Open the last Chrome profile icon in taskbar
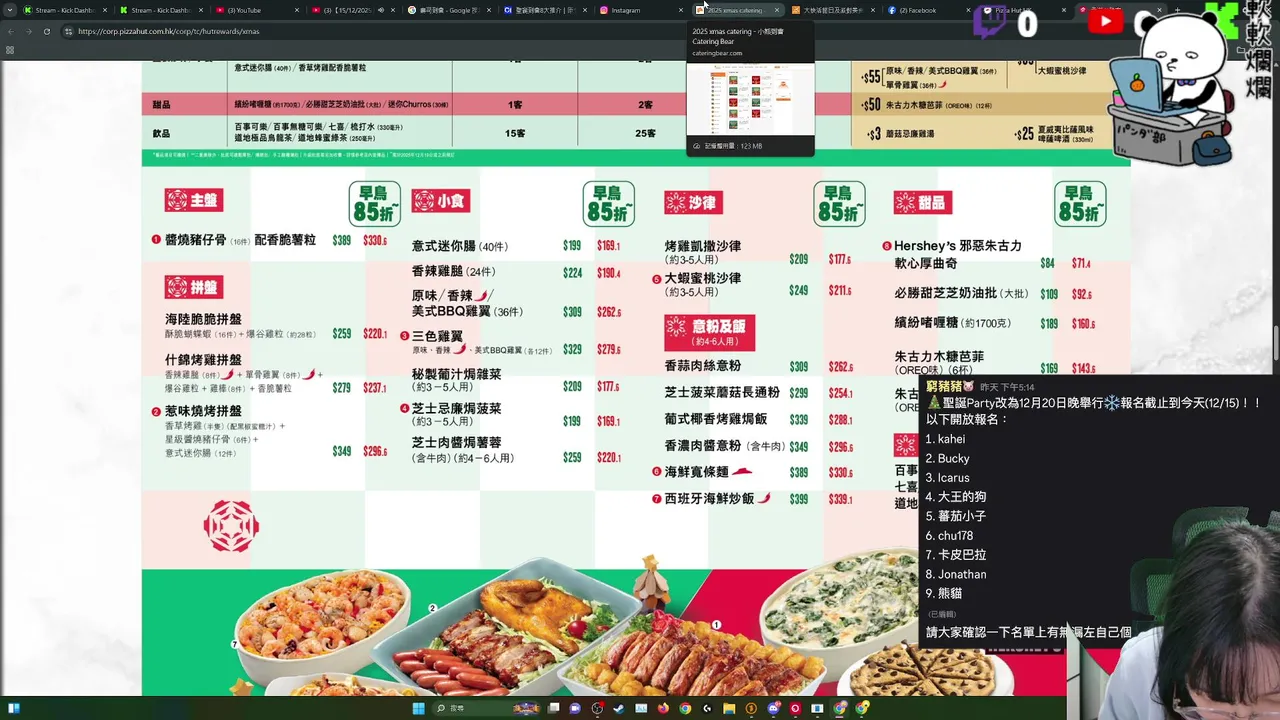This screenshot has width=1280, height=720. 861,708
